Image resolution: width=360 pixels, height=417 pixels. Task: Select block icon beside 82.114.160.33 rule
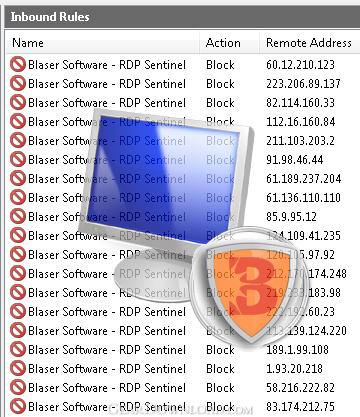pyautogui.click(x=18, y=102)
